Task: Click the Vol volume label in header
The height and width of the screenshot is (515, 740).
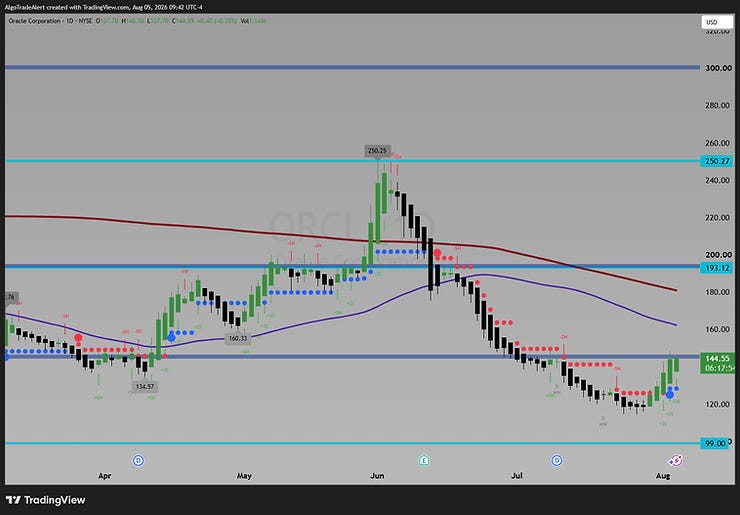Action: (244, 21)
